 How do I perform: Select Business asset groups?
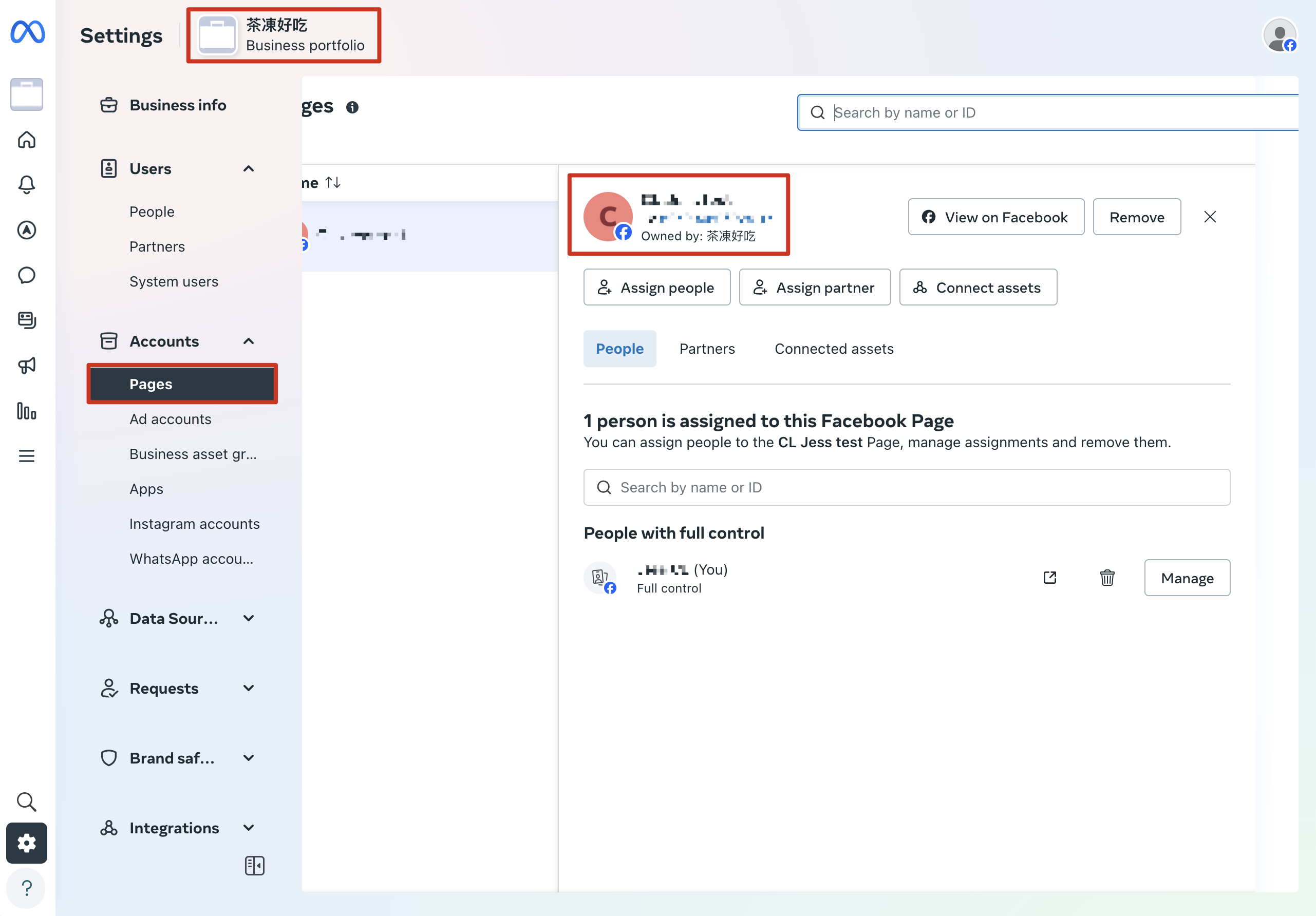coord(193,454)
